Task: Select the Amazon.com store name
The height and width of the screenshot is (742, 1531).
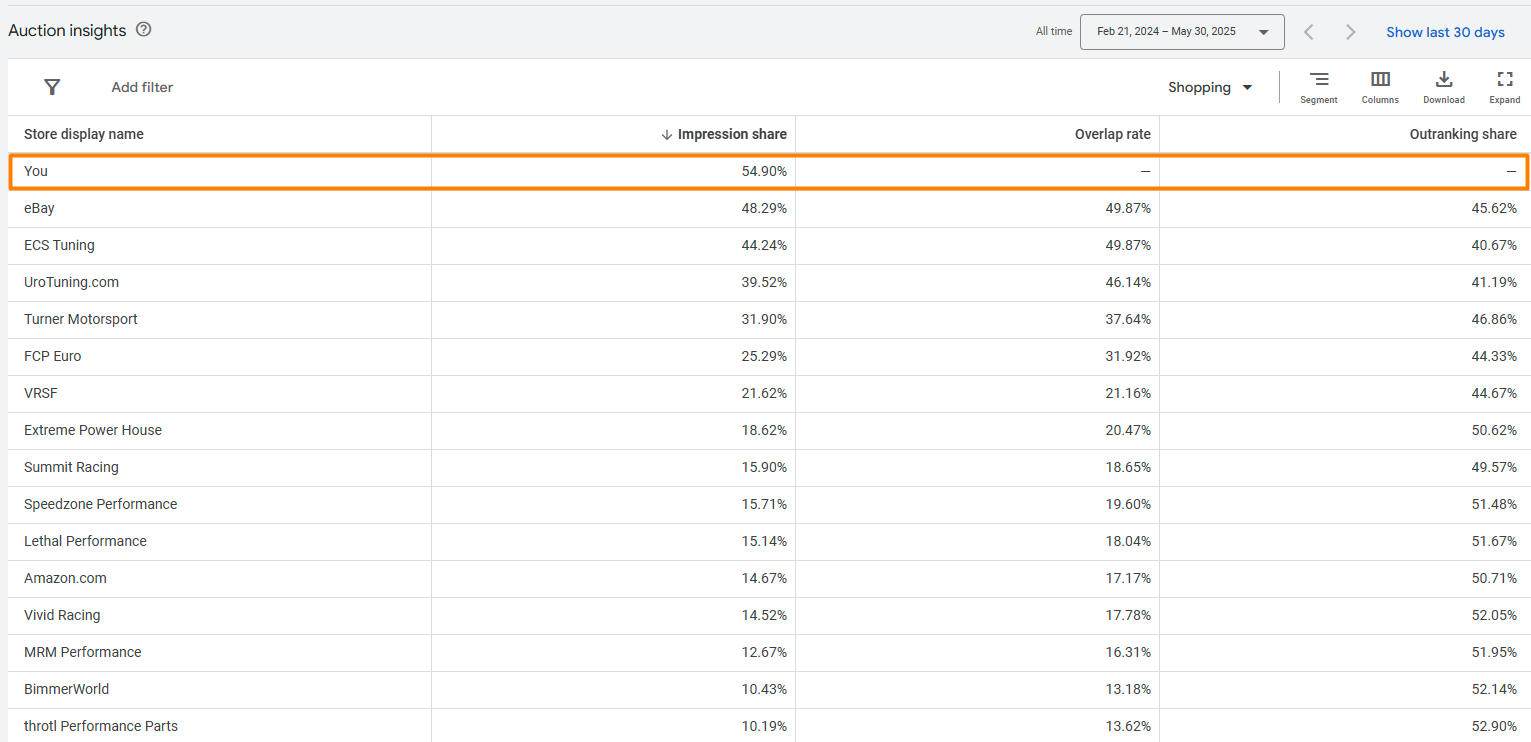Action: (65, 578)
